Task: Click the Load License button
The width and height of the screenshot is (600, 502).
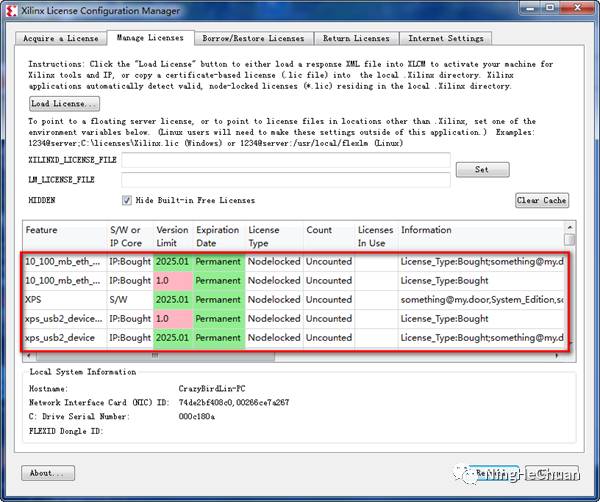Action: [x=64, y=104]
